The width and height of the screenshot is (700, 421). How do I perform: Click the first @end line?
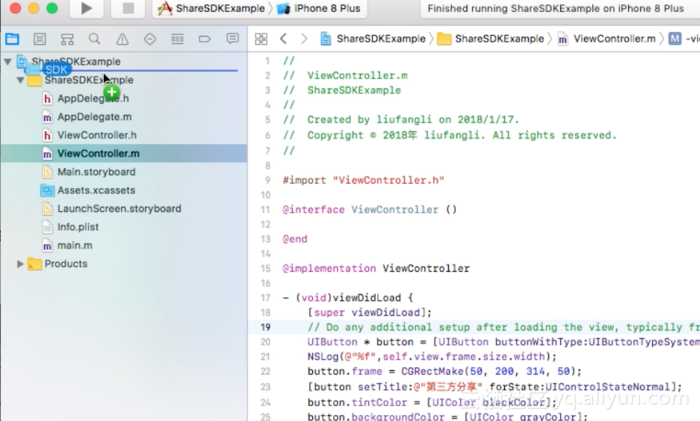click(295, 239)
